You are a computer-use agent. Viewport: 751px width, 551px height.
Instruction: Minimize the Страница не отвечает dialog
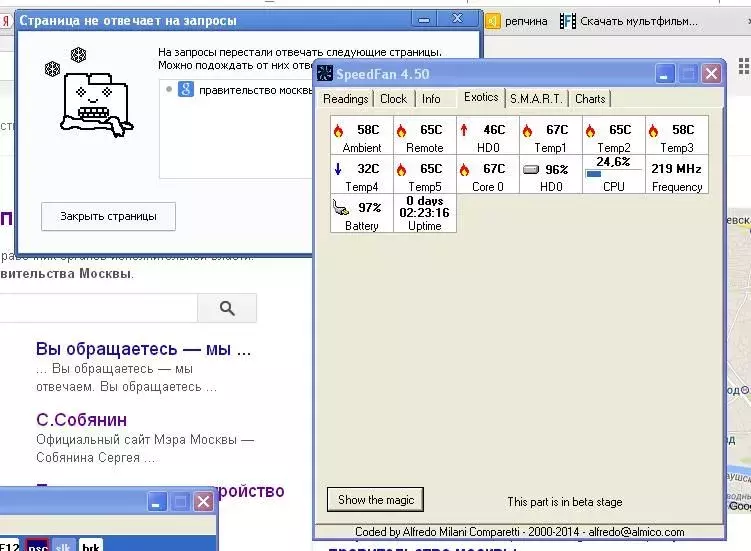tap(424, 20)
